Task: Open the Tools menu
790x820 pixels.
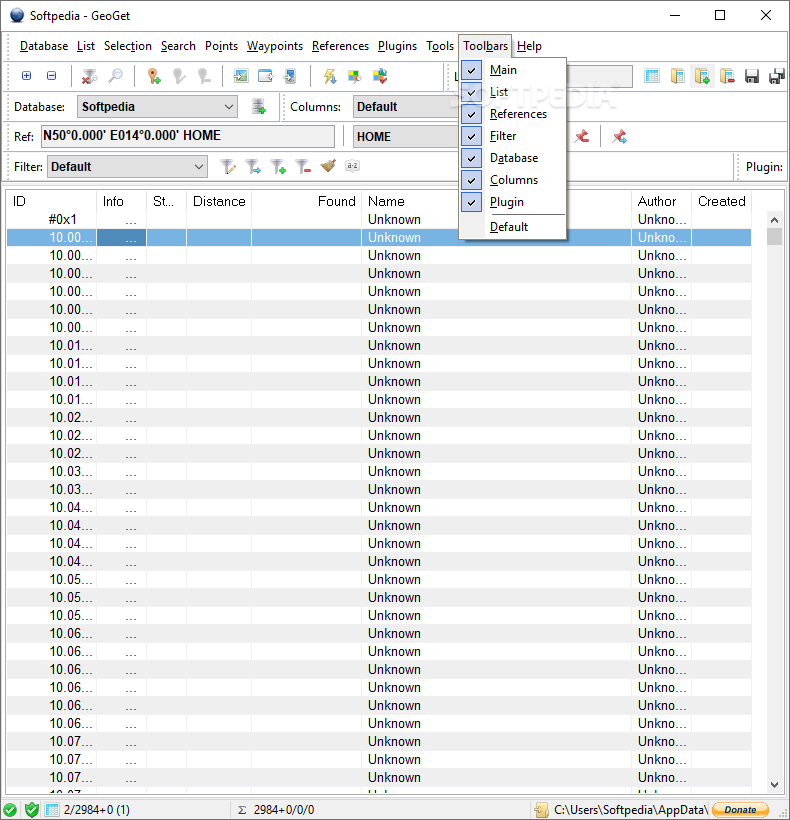Action: point(440,46)
